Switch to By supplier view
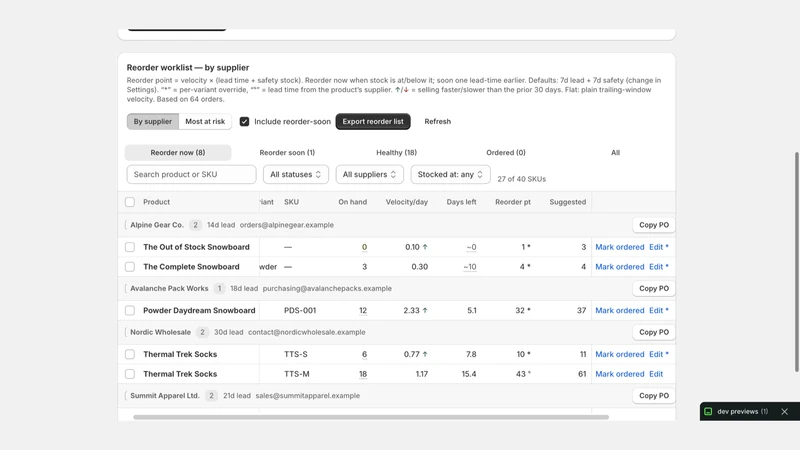 [x=153, y=121]
